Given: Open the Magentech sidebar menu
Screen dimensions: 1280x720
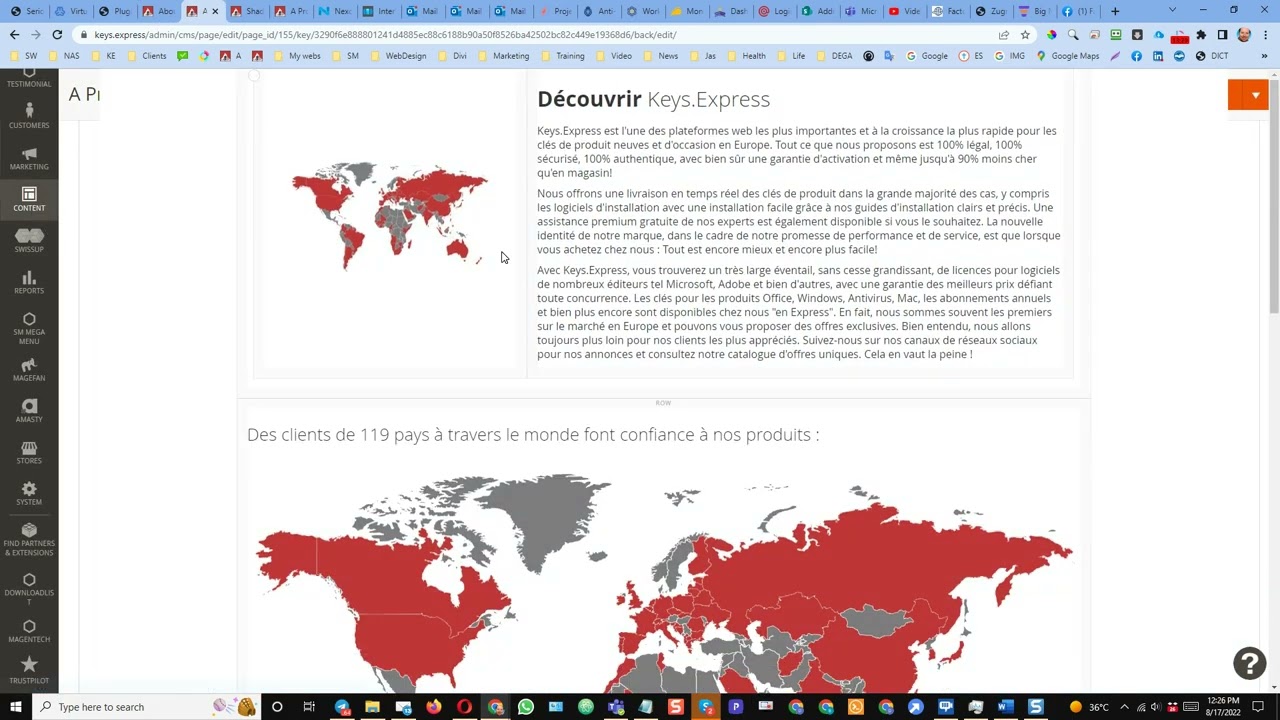Looking at the screenshot, I should pos(29,631).
